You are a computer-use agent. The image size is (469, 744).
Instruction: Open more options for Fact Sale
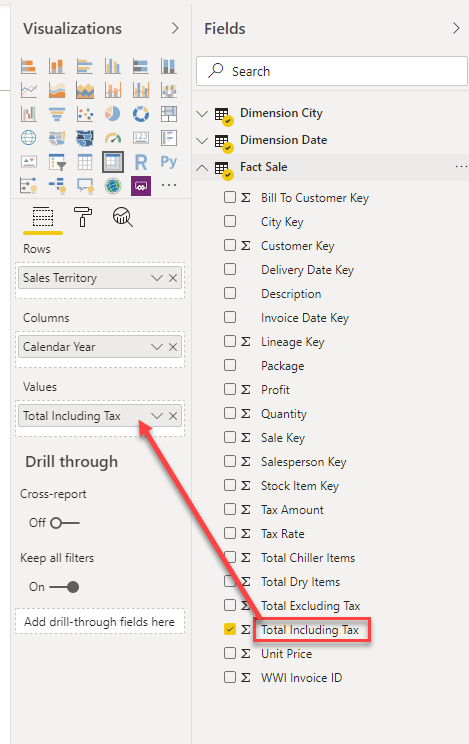(x=461, y=167)
